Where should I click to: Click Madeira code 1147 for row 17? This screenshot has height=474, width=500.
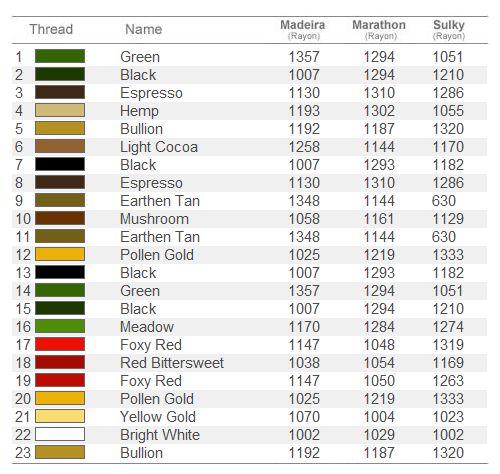coord(304,345)
